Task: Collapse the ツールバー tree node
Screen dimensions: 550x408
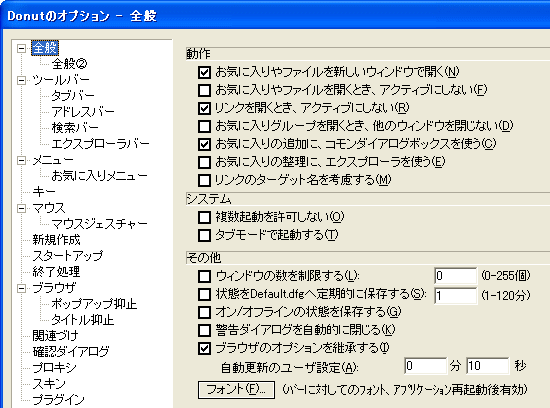Action: [21, 81]
